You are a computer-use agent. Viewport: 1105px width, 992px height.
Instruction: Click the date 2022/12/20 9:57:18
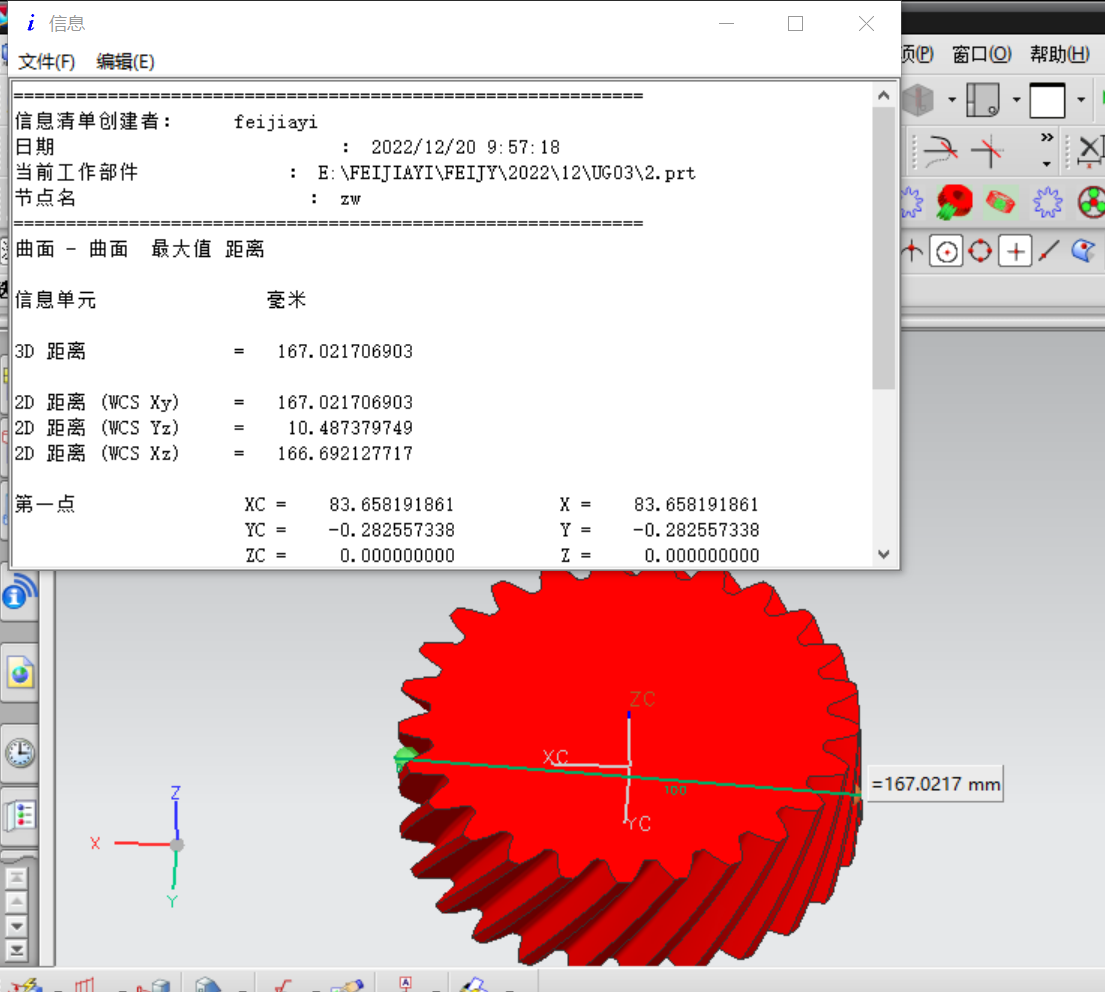(465, 147)
